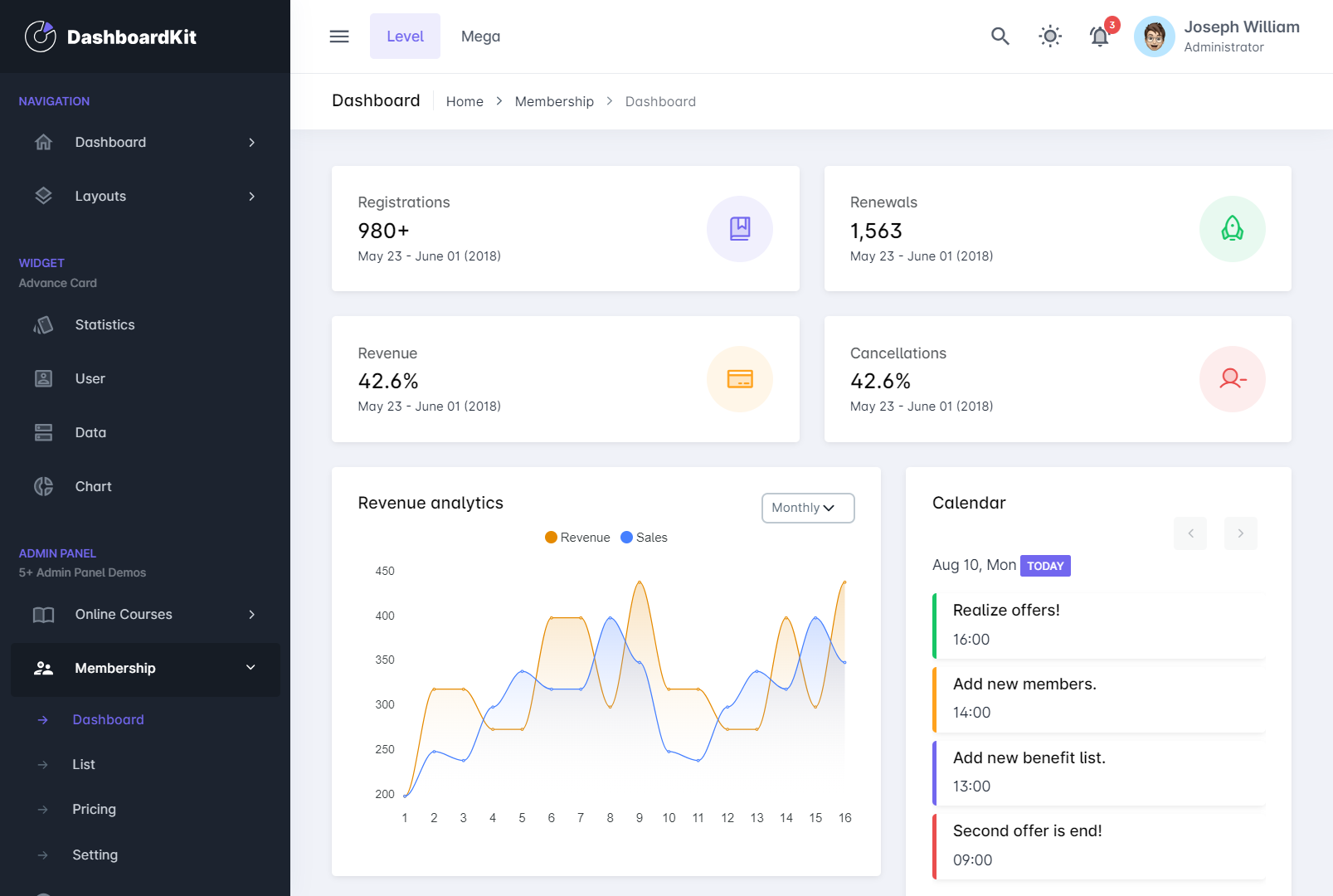Toggle the Sales series in chart legend
The width and height of the screenshot is (1333, 896).
(645, 538)
